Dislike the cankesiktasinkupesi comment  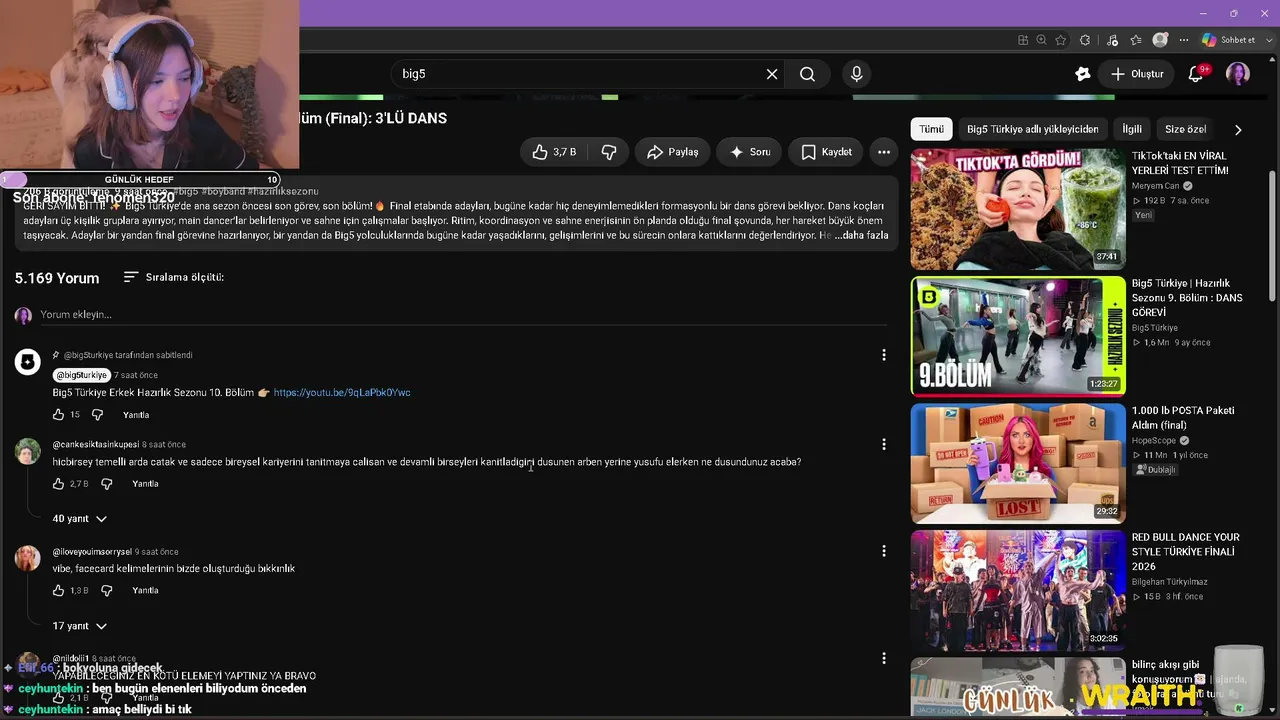pos(107,484)
